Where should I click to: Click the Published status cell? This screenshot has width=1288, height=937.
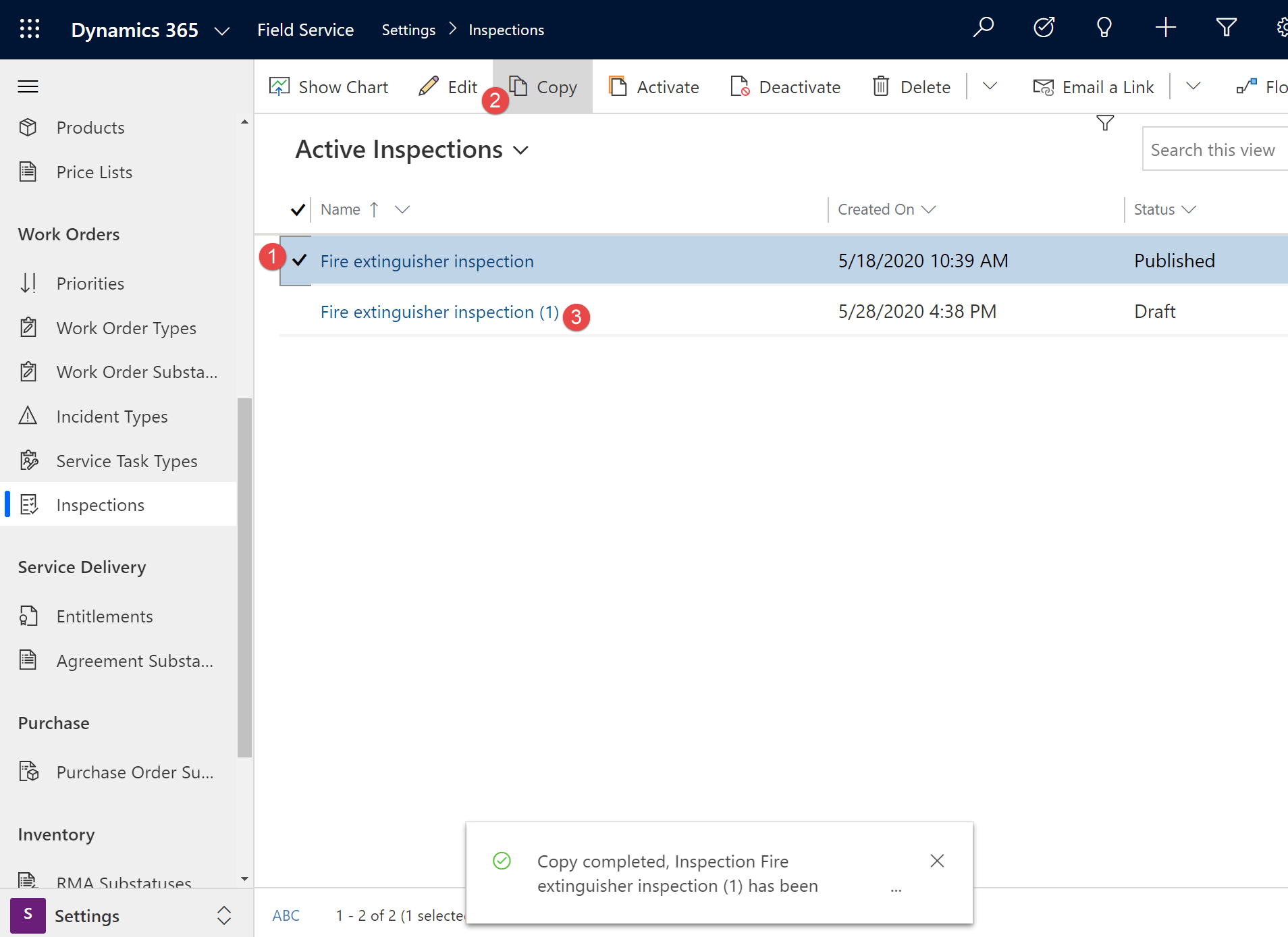[x=1175, y=261]
